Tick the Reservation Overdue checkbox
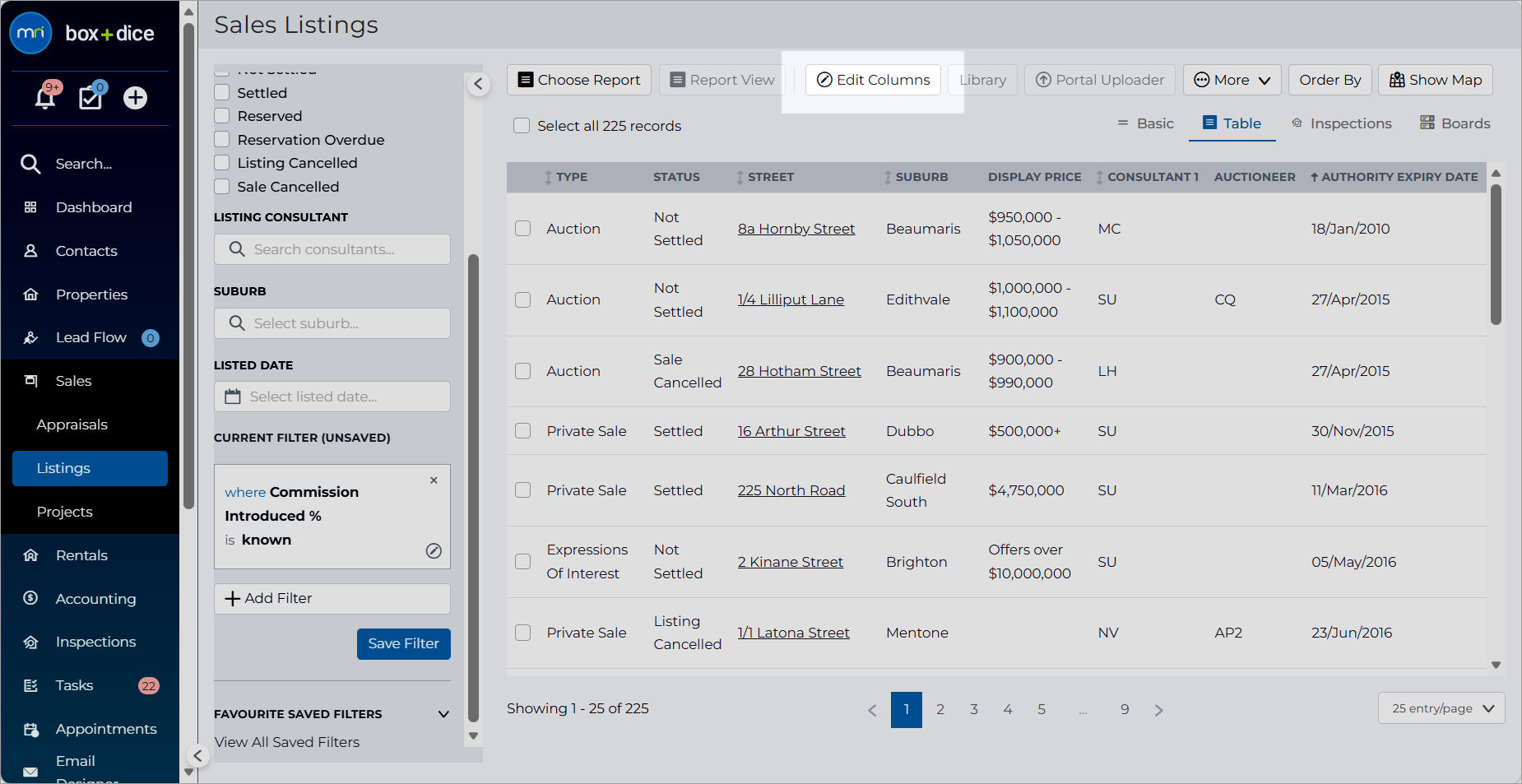 222,139
